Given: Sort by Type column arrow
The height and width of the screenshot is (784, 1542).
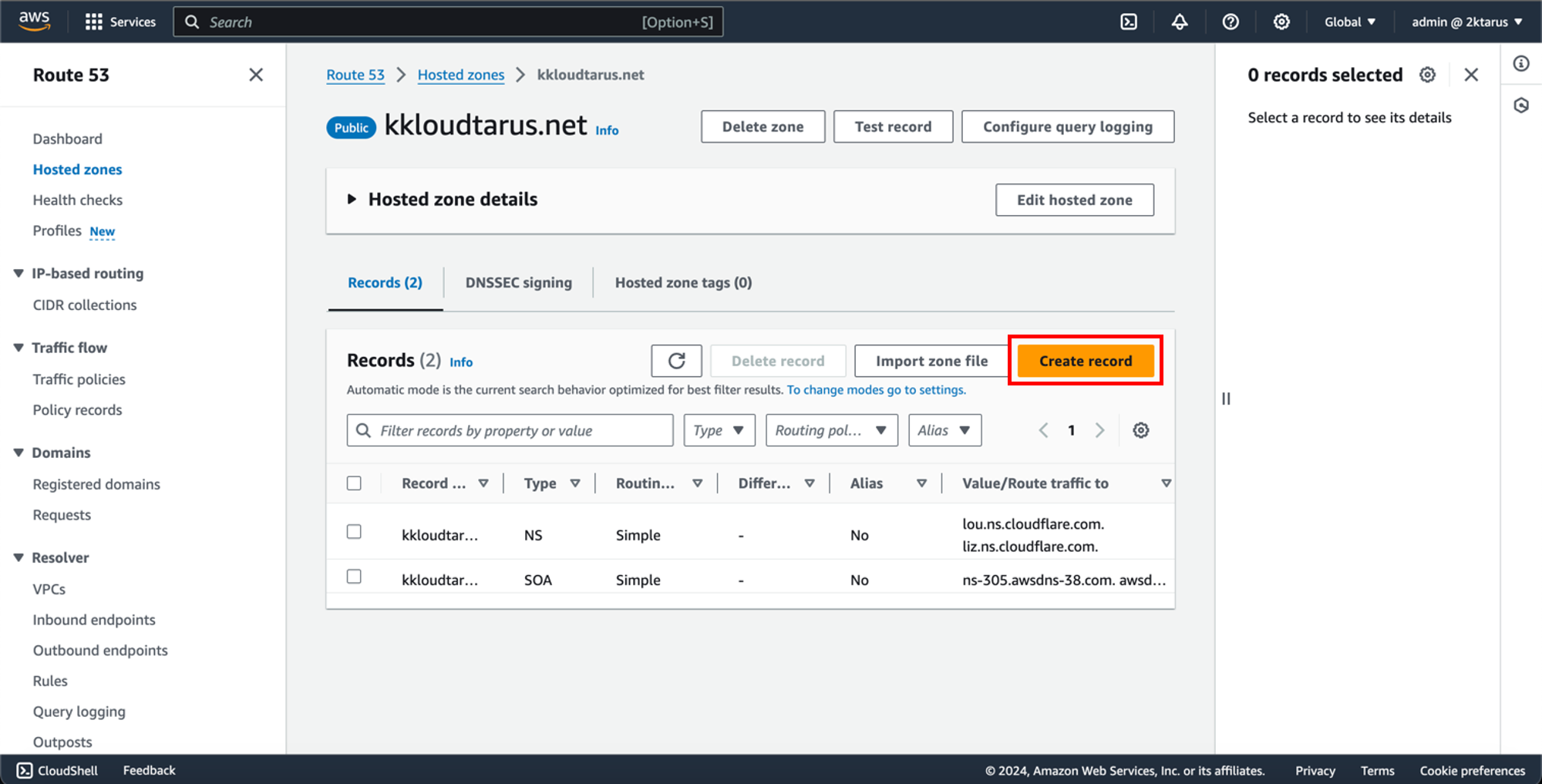Looking at the screenshot, I should point(575,483).
